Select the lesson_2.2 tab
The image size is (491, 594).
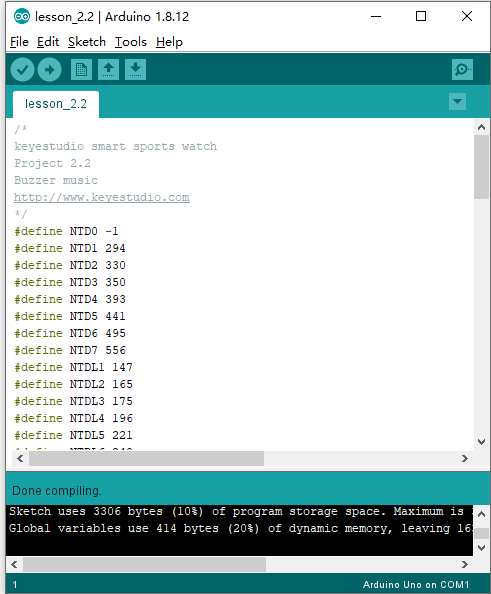pyautogui.click(x=56, y=104)
